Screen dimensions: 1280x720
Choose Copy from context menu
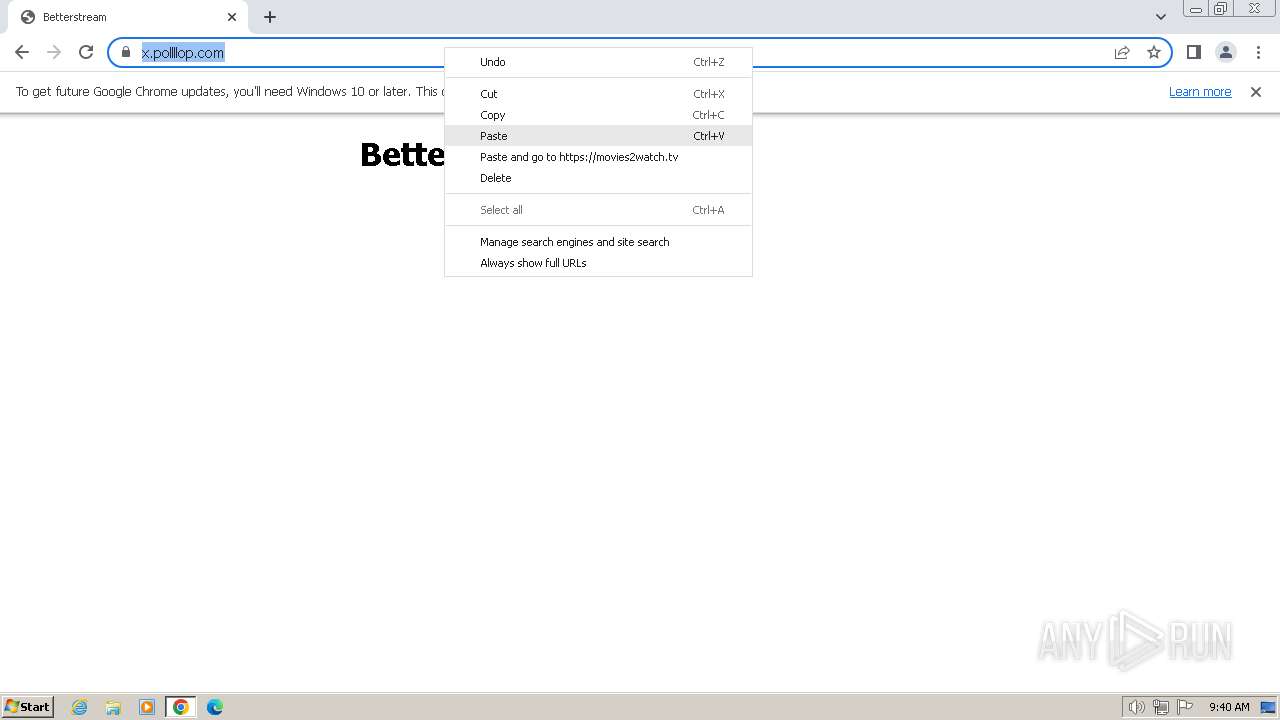point(598,115)
